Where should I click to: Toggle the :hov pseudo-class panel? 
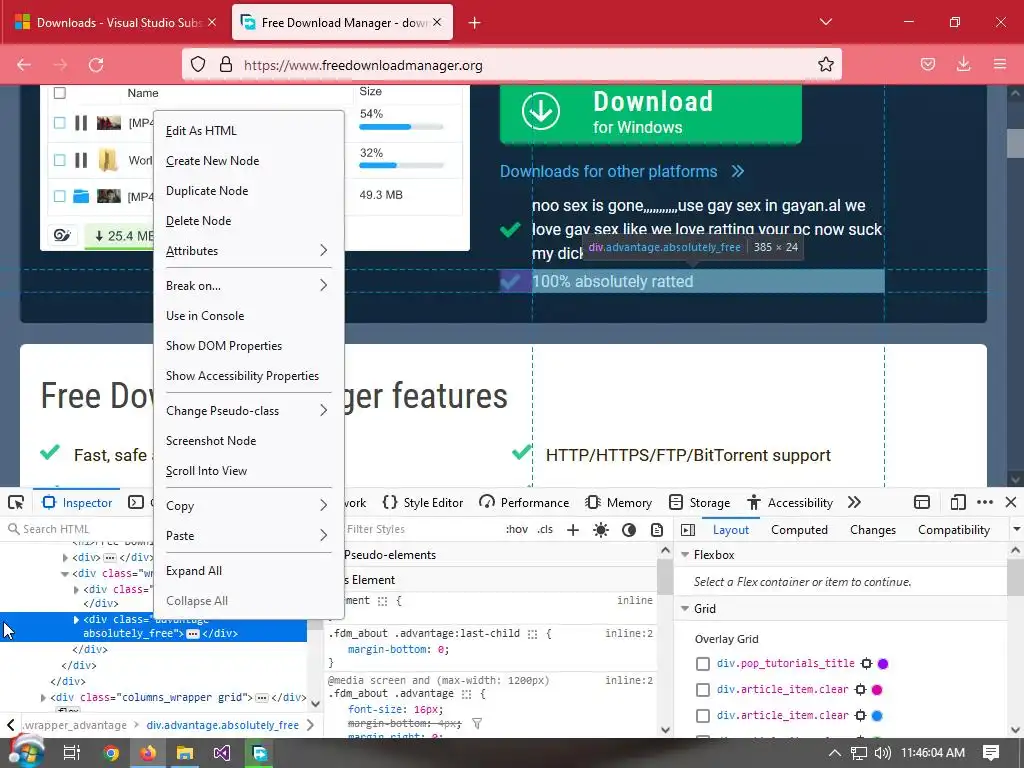tap(517, 530)
